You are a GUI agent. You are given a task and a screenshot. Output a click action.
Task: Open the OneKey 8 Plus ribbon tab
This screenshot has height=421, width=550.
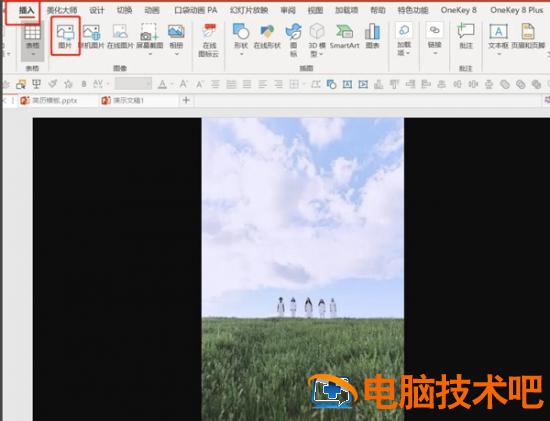point(516,10)
